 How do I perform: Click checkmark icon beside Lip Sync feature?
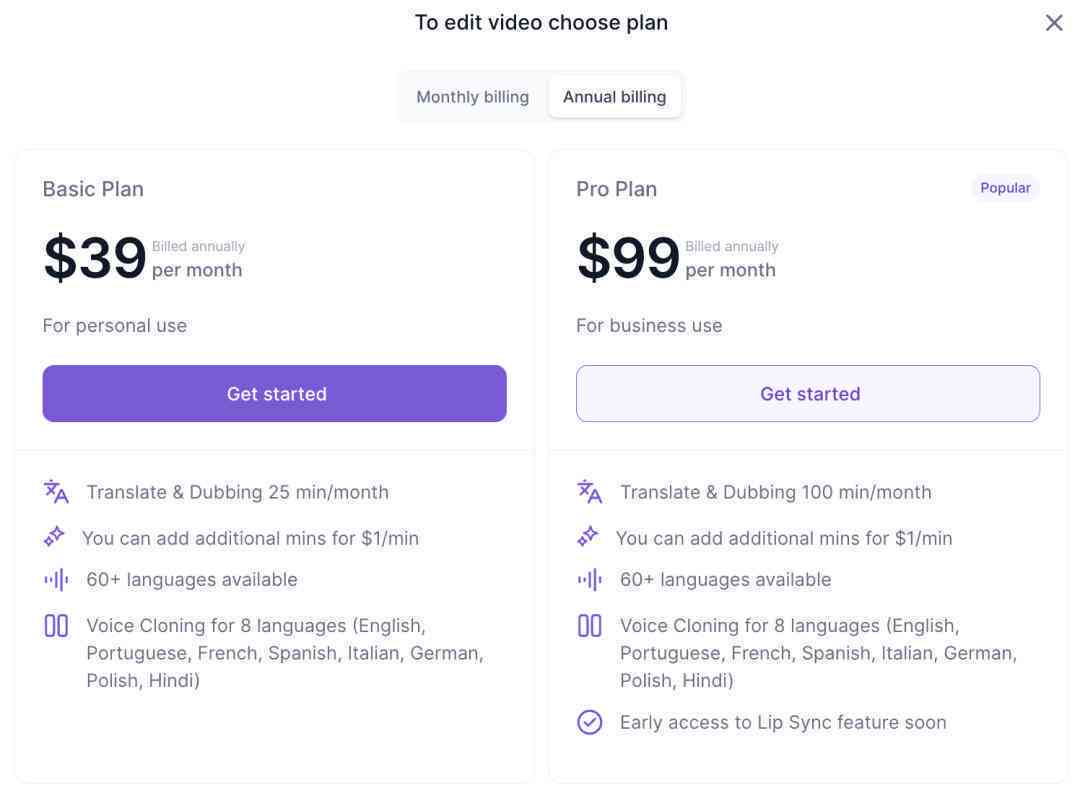pos(590,722)
